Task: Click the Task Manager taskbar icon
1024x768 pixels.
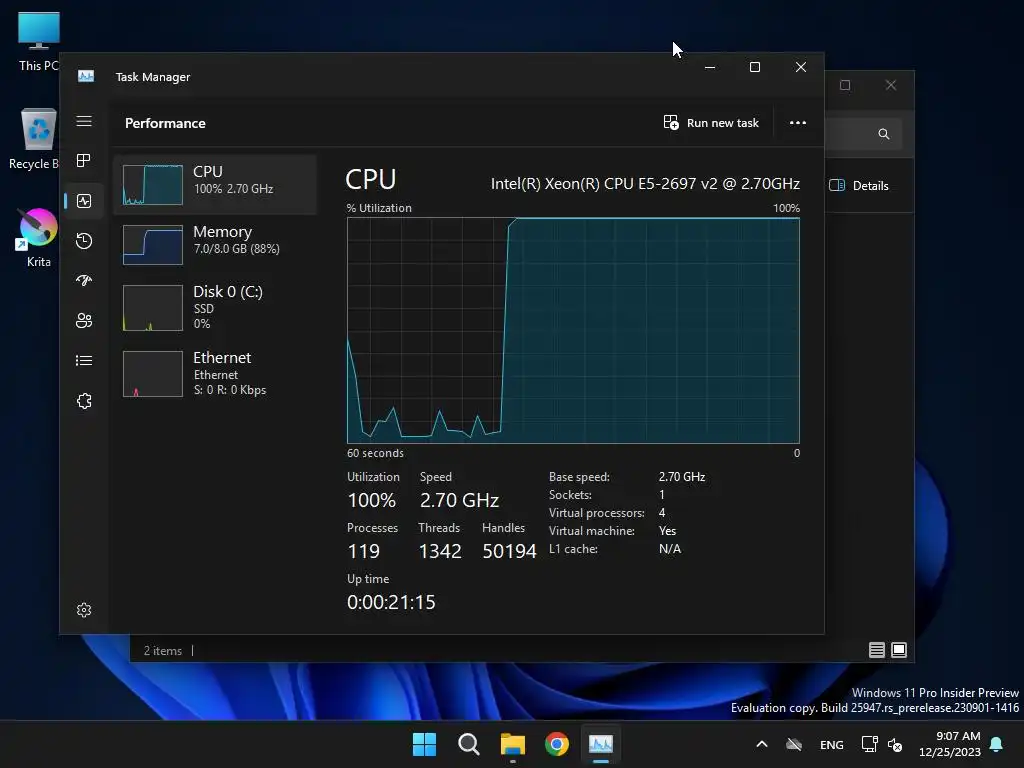Action: (x=601, y=744)
